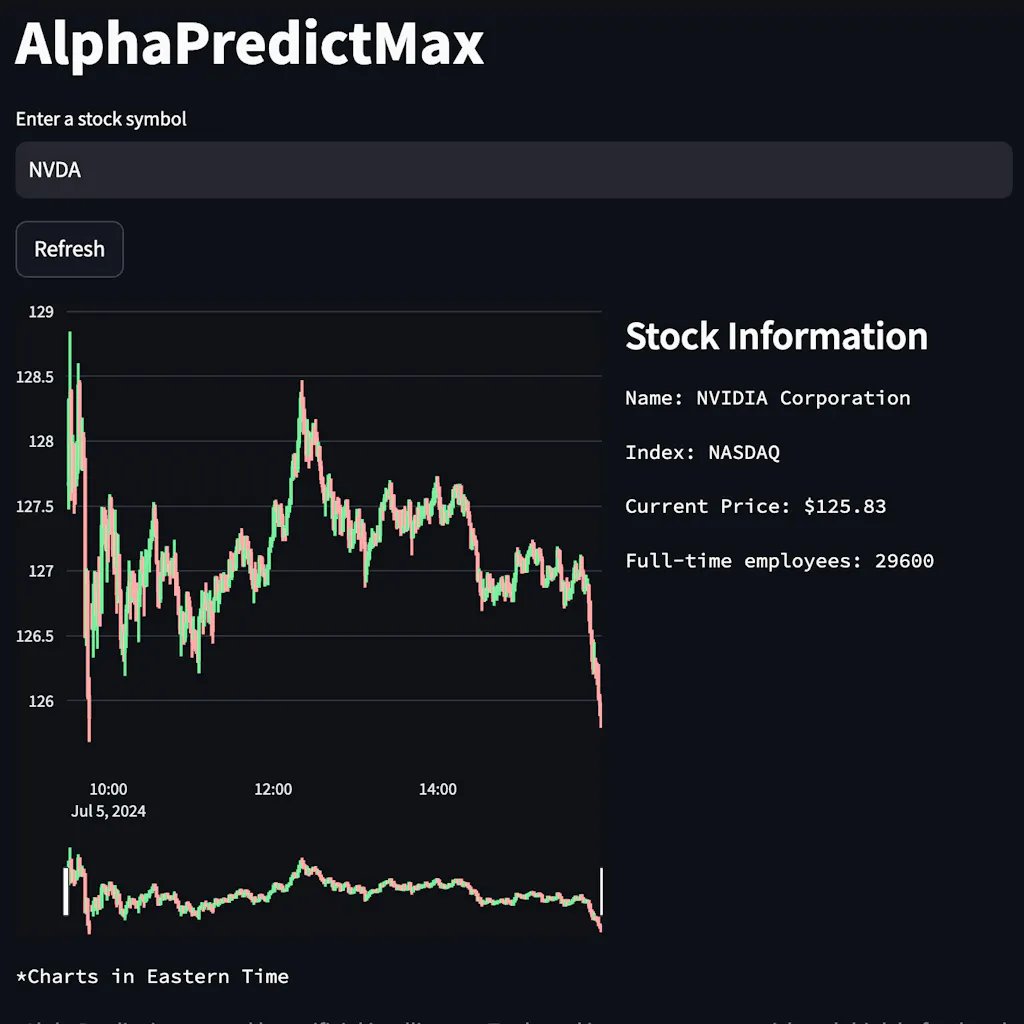The image size is (1024, 1024).
Task: Click the 14:00 time axis label
Action: [x=437, y=789]
